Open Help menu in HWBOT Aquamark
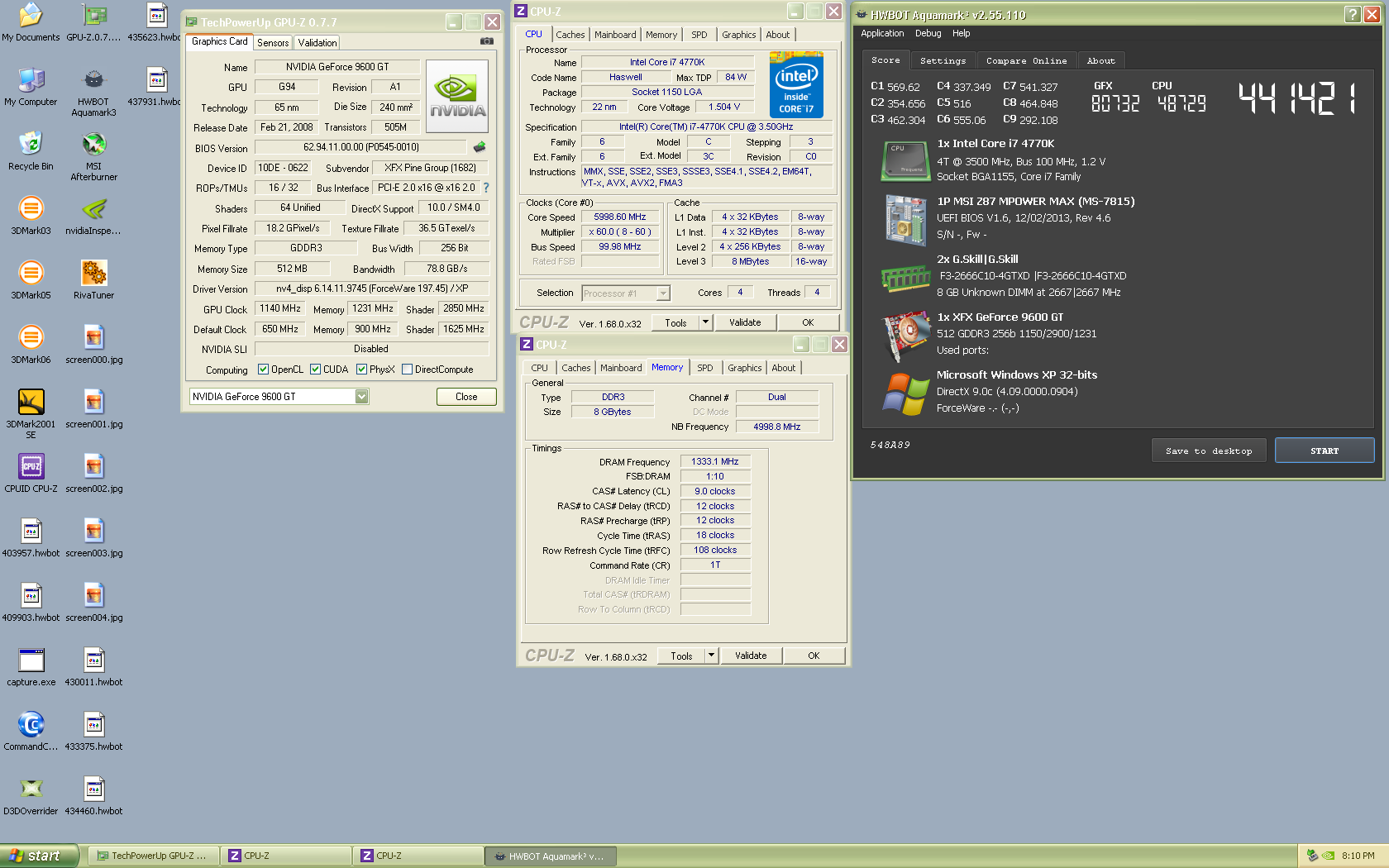The width and height of the screenshot is (1389, 868). pyautogui.click(x=961, y=33)
